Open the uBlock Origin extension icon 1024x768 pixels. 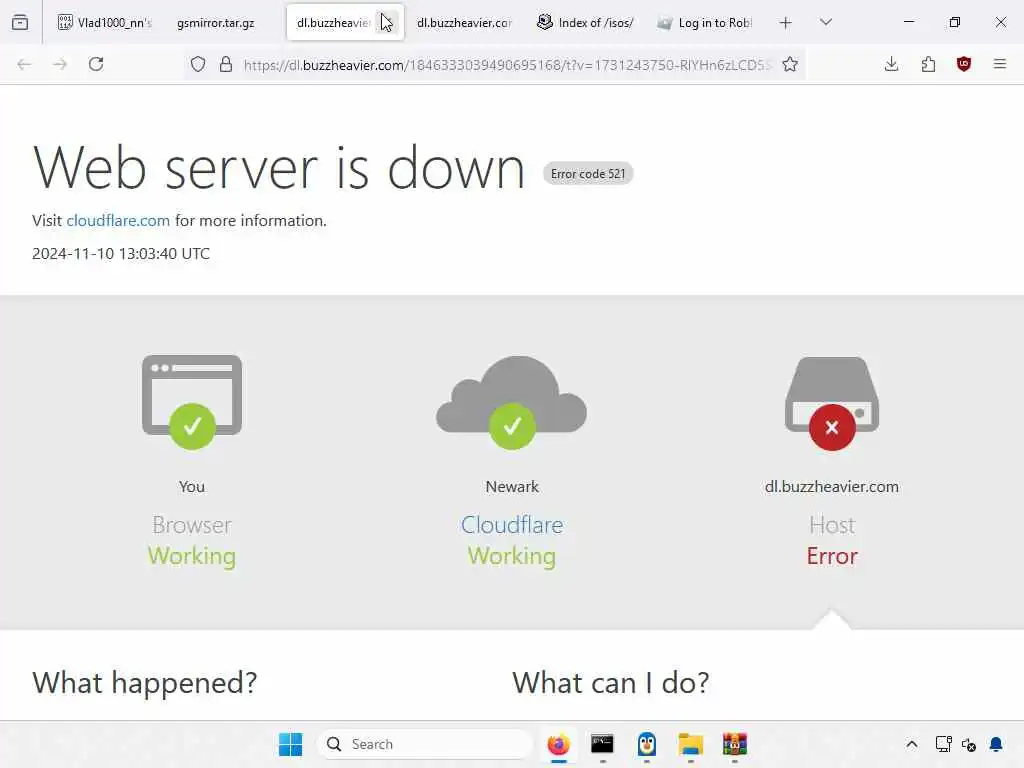pos(964,64)
